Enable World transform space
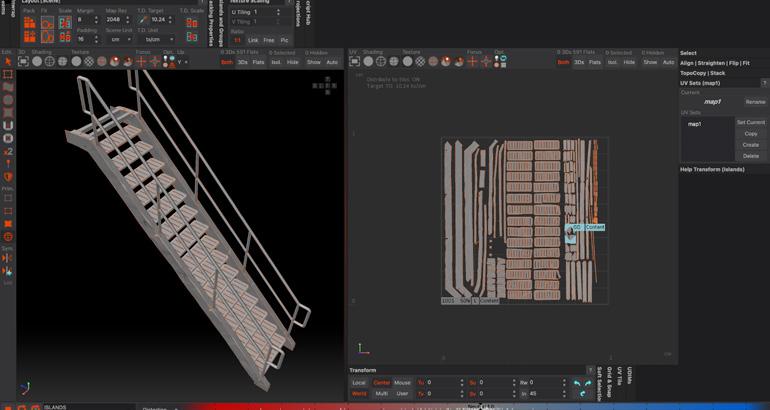770x410 pixels. 359,394
